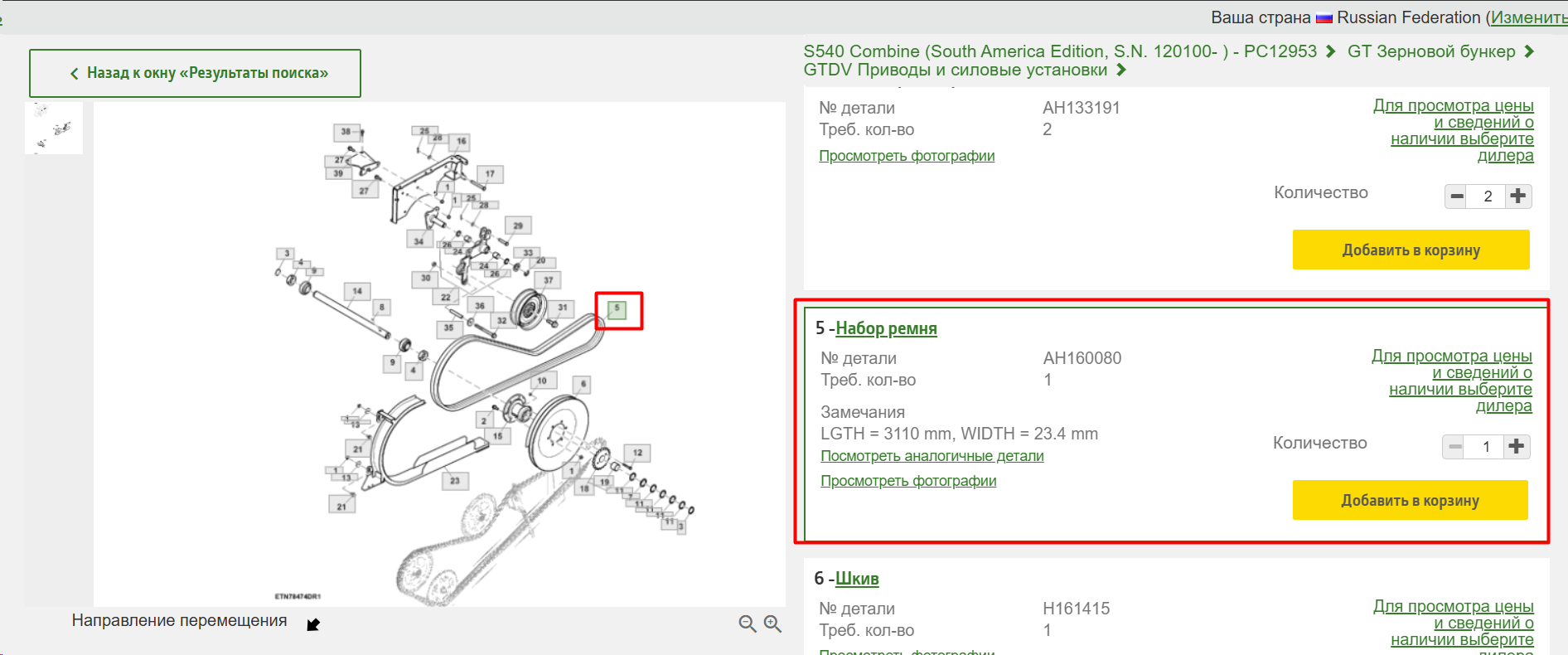This screenshot has width=1568, height=655.
Task: Open the Шкив part link
Action: tap(857, 579)
